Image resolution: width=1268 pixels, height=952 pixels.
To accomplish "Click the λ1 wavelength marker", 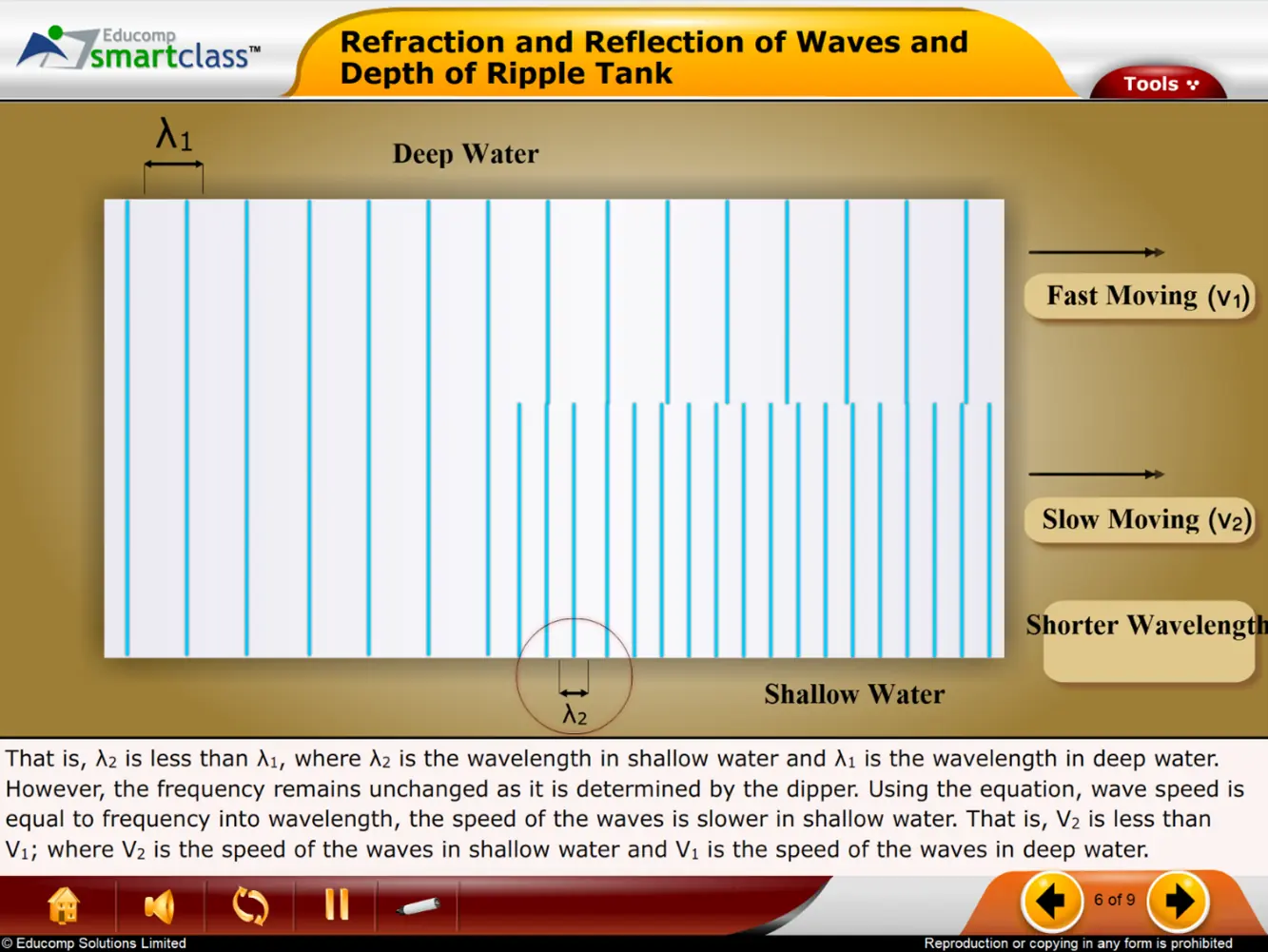I will [x=173, y=150].
